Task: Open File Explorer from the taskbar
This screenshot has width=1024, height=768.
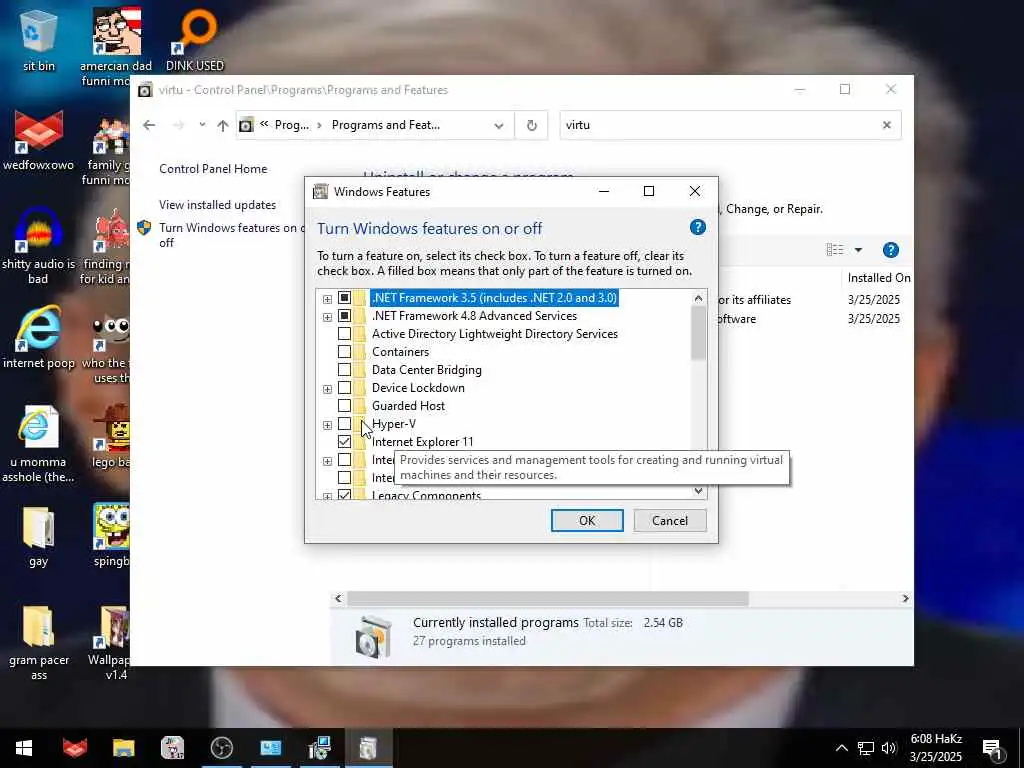Action: click(x=123, y=748)
